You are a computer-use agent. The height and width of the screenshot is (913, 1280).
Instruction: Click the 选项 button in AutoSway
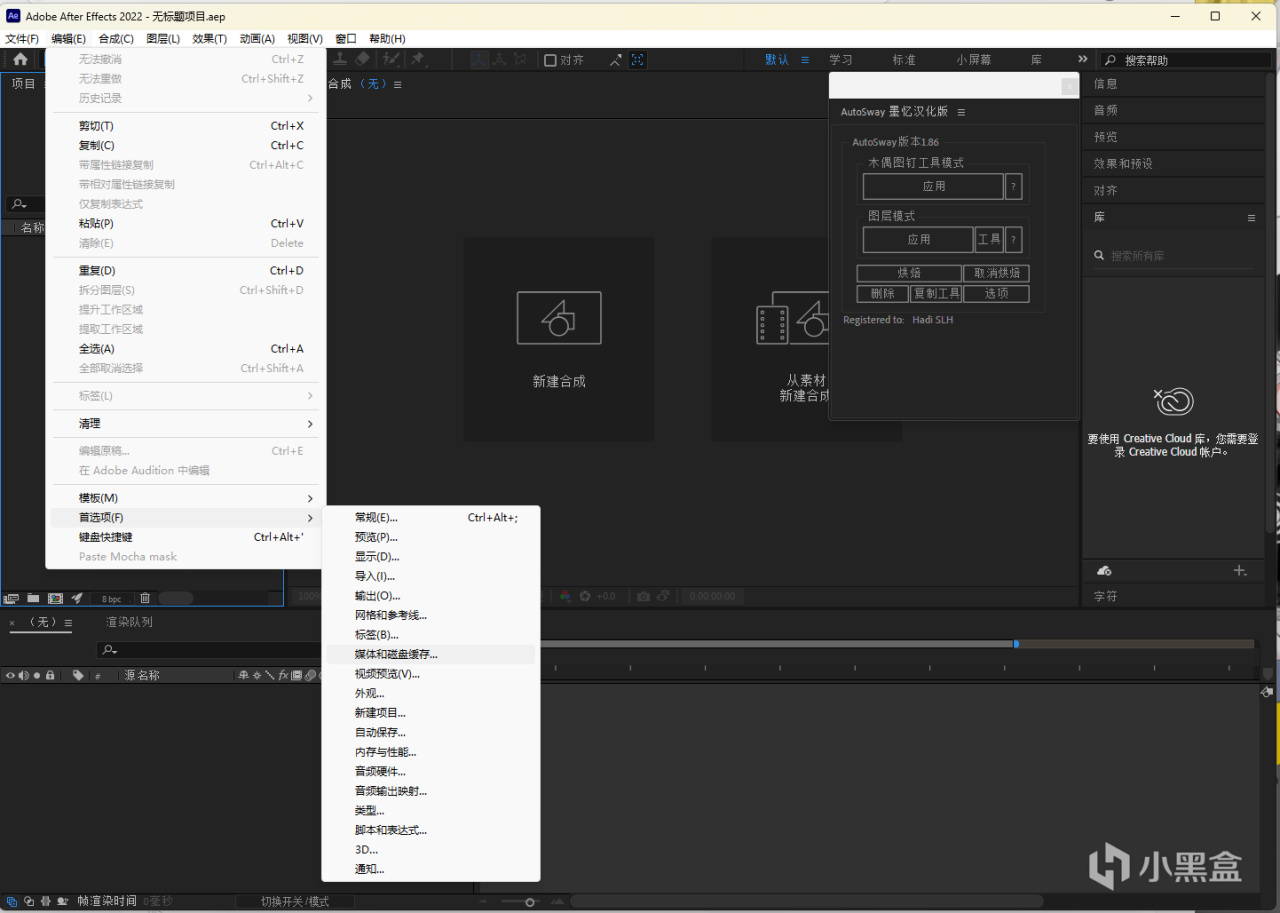997,294
